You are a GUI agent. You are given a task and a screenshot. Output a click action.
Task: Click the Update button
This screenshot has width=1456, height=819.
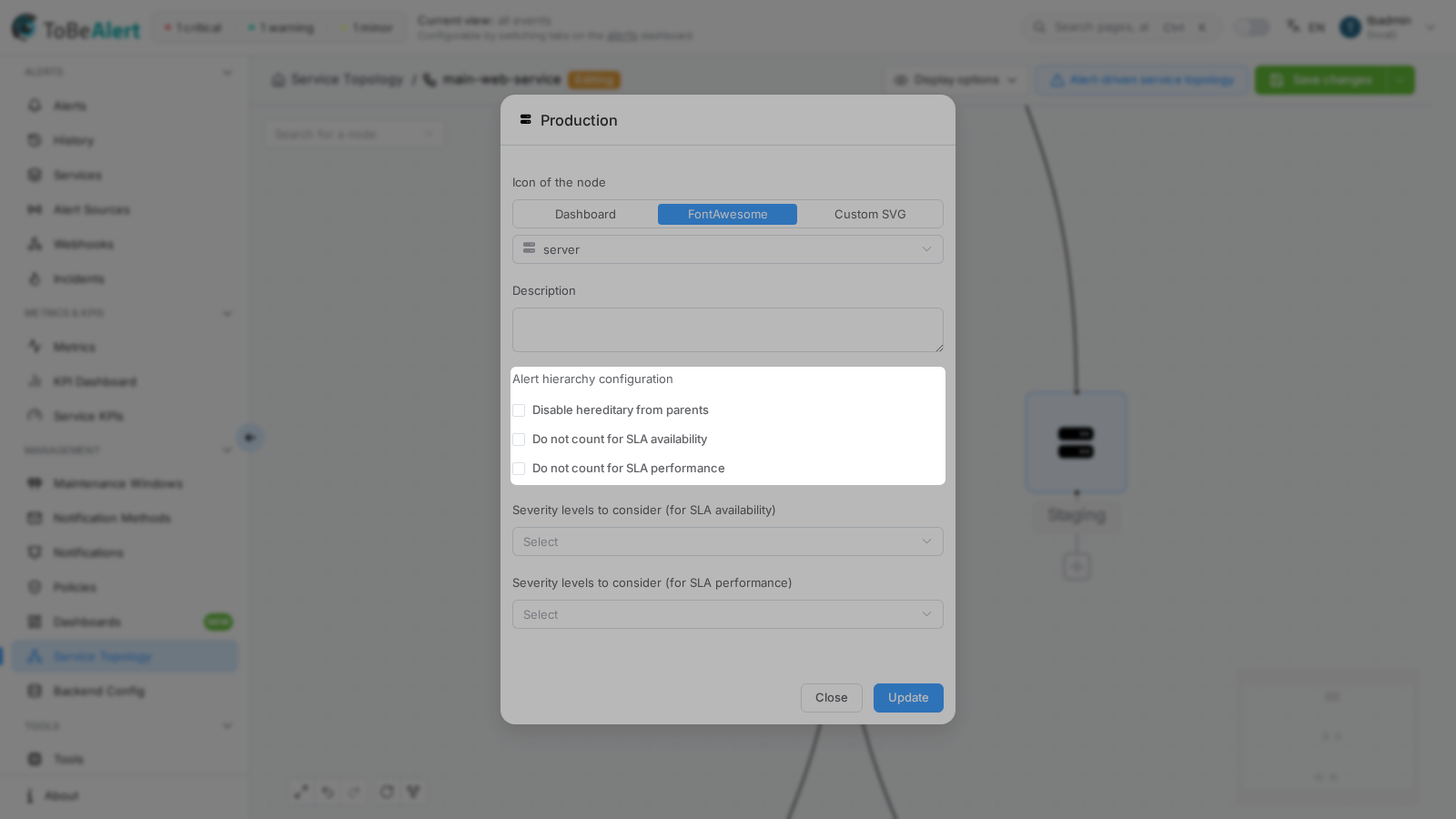908,698
